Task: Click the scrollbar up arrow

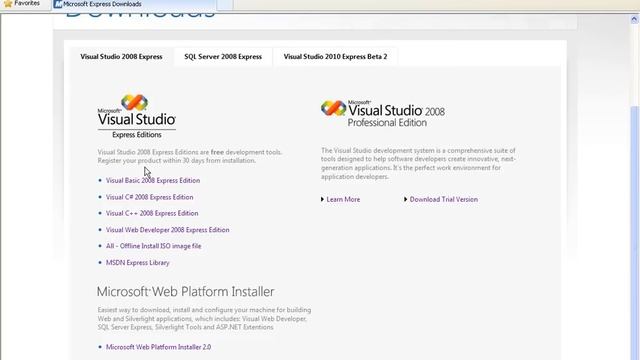Action: [x=634, y=19]
